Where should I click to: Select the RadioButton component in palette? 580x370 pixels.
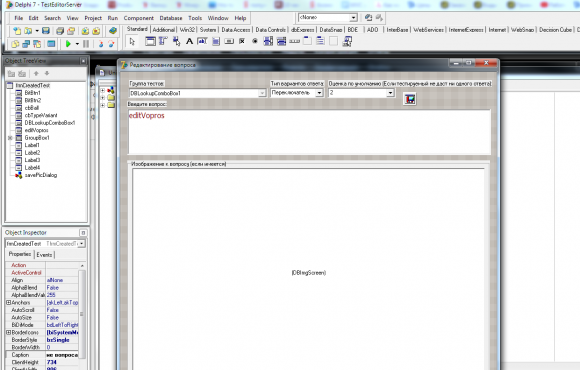click(x=255, y=41)
